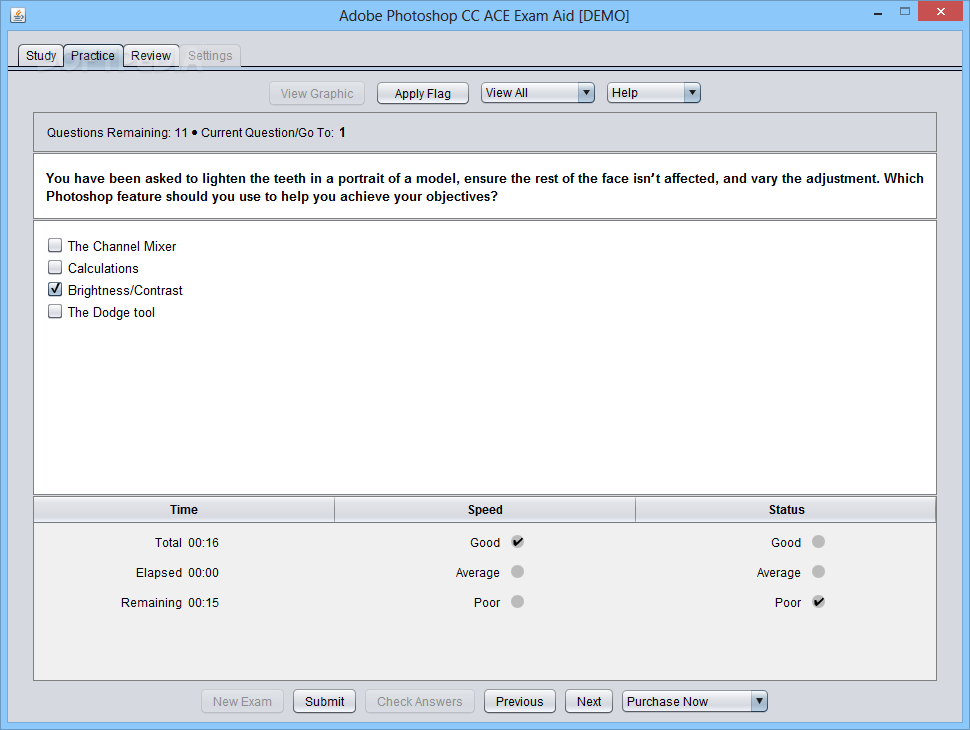Viewport: 970px width, 730px height.
Task: Click the Time column header
Action: (184, 510)
